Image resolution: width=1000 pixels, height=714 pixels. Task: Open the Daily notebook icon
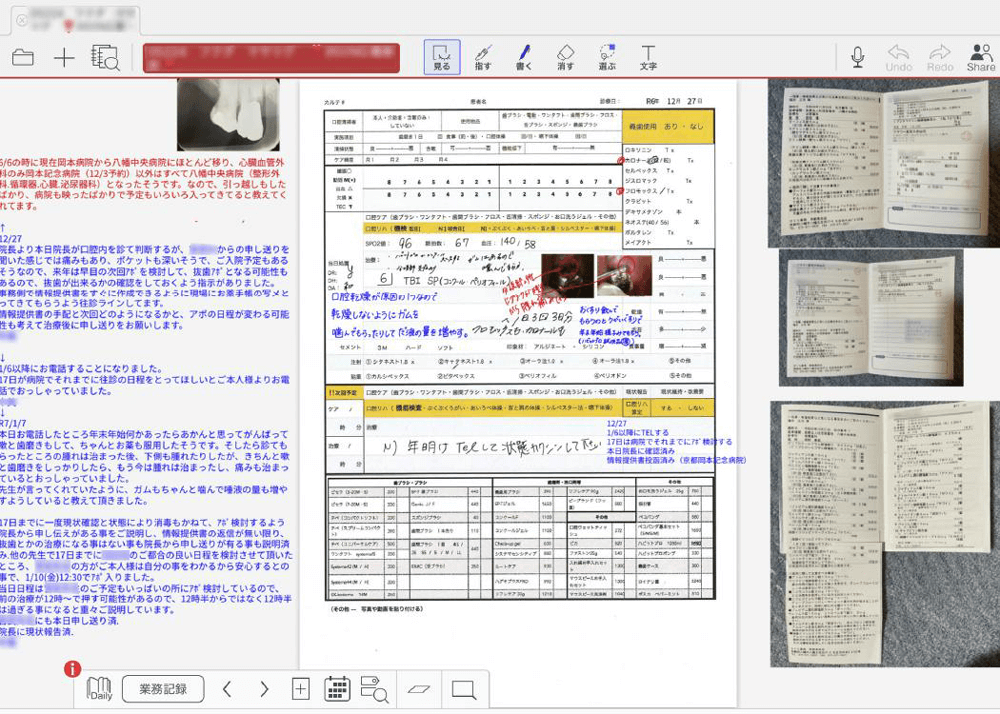(100, 689)
